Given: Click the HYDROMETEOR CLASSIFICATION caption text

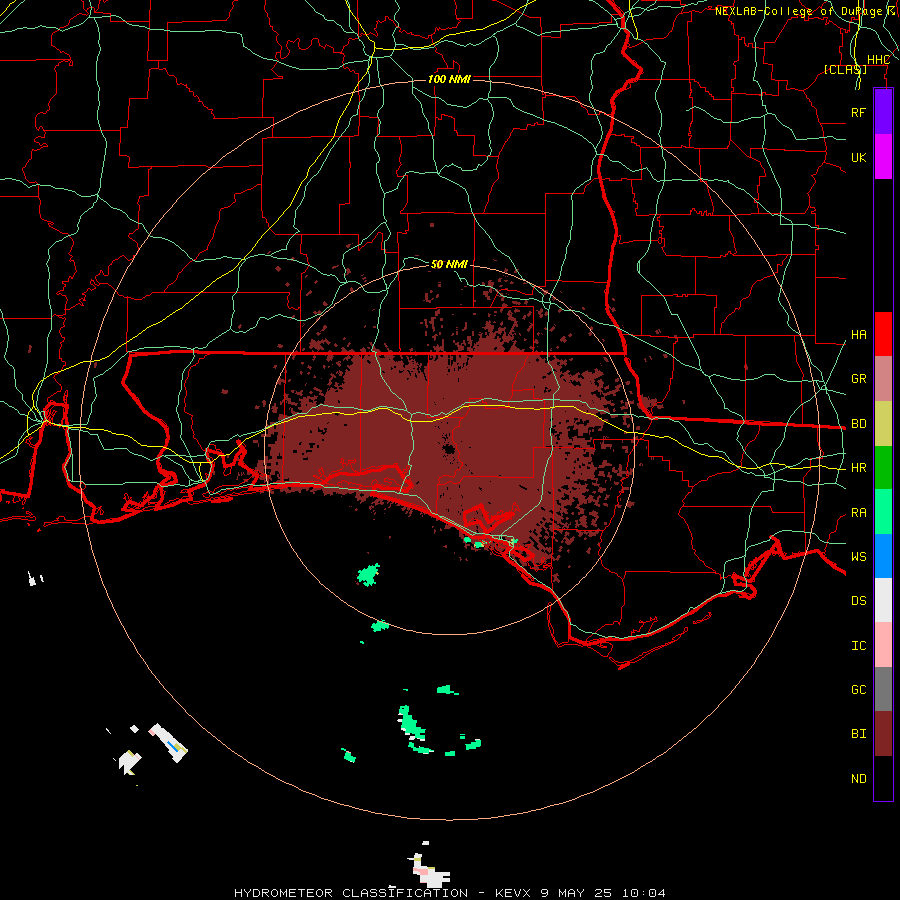Looking at the screenshot, I should 351,893.
